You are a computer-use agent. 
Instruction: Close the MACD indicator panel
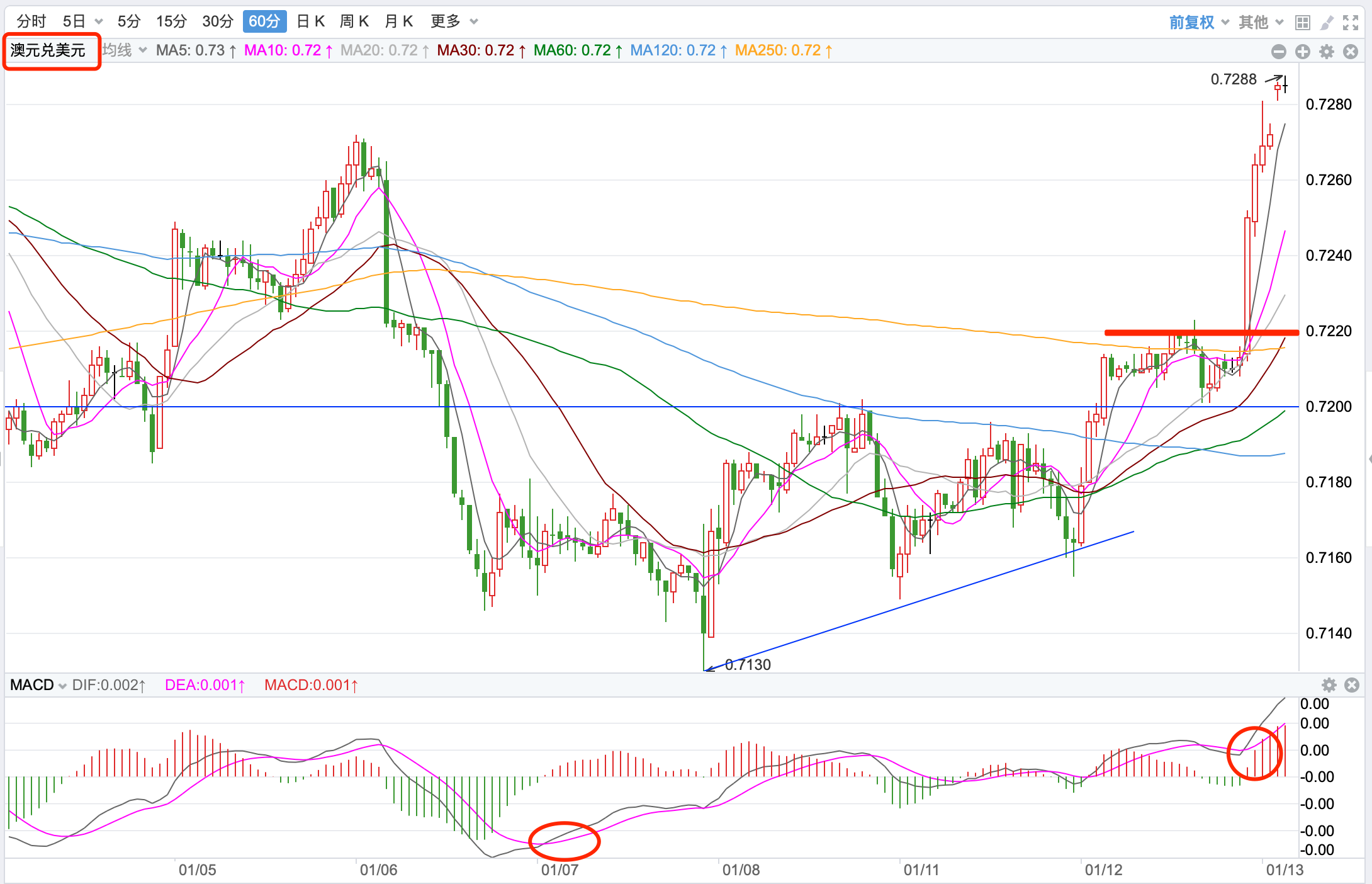(1352, 685)
